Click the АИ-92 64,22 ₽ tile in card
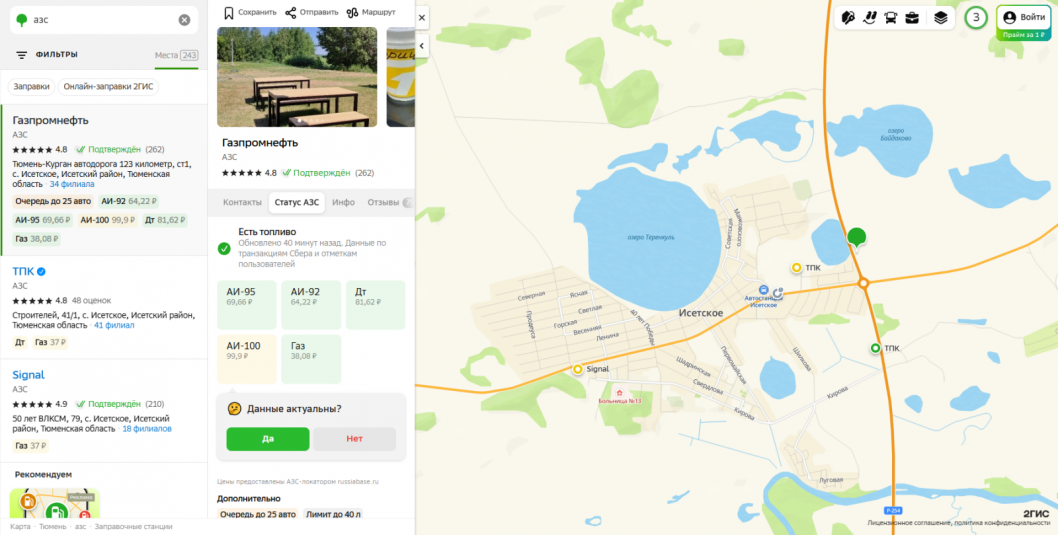Screen dimensions: 1058x535 [x=311, y=305]
